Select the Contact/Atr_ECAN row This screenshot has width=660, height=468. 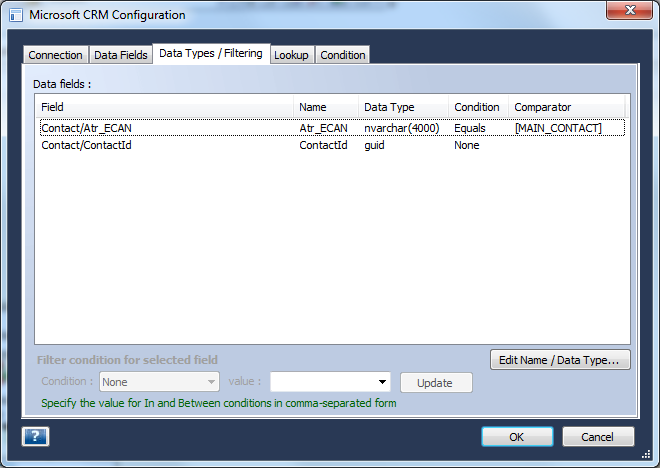tap(333, 128)
